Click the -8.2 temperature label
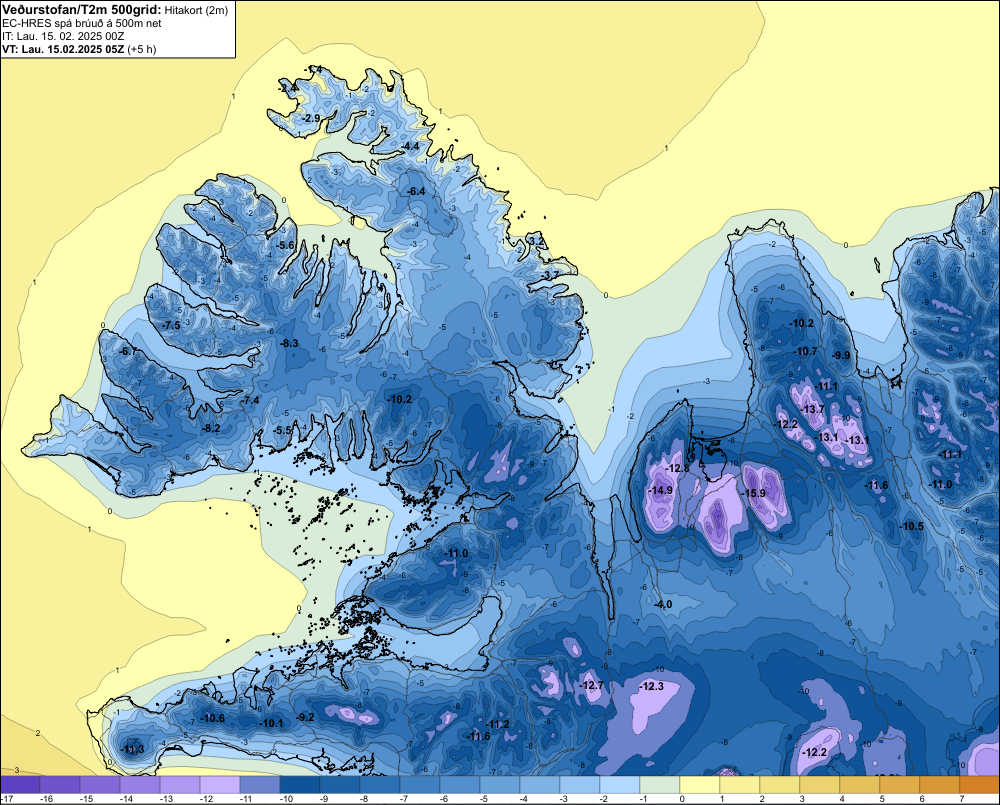 click(x=211, y=428)
